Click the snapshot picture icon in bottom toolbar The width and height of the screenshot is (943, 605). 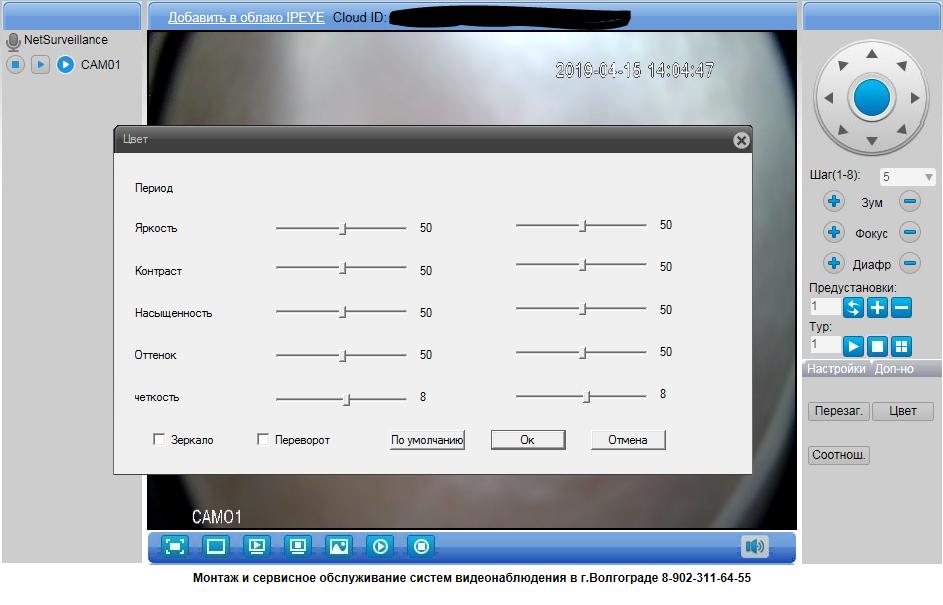coord(339,546)
